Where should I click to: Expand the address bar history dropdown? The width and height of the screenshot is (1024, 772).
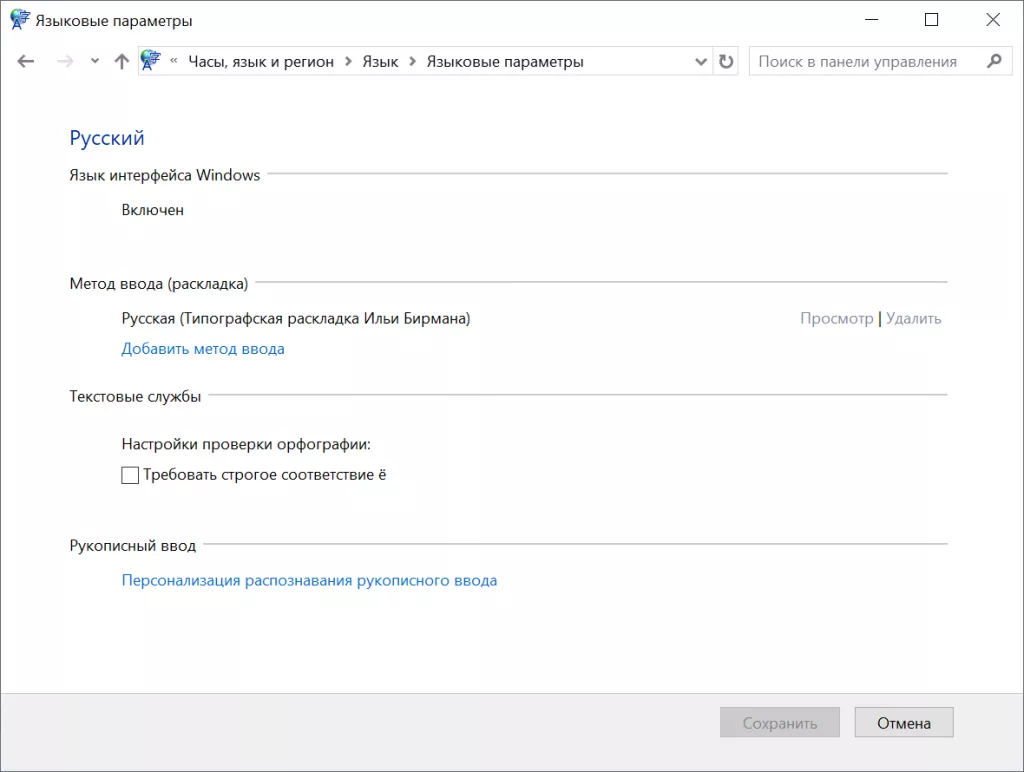pyautogui.click(x=701, y=61)
